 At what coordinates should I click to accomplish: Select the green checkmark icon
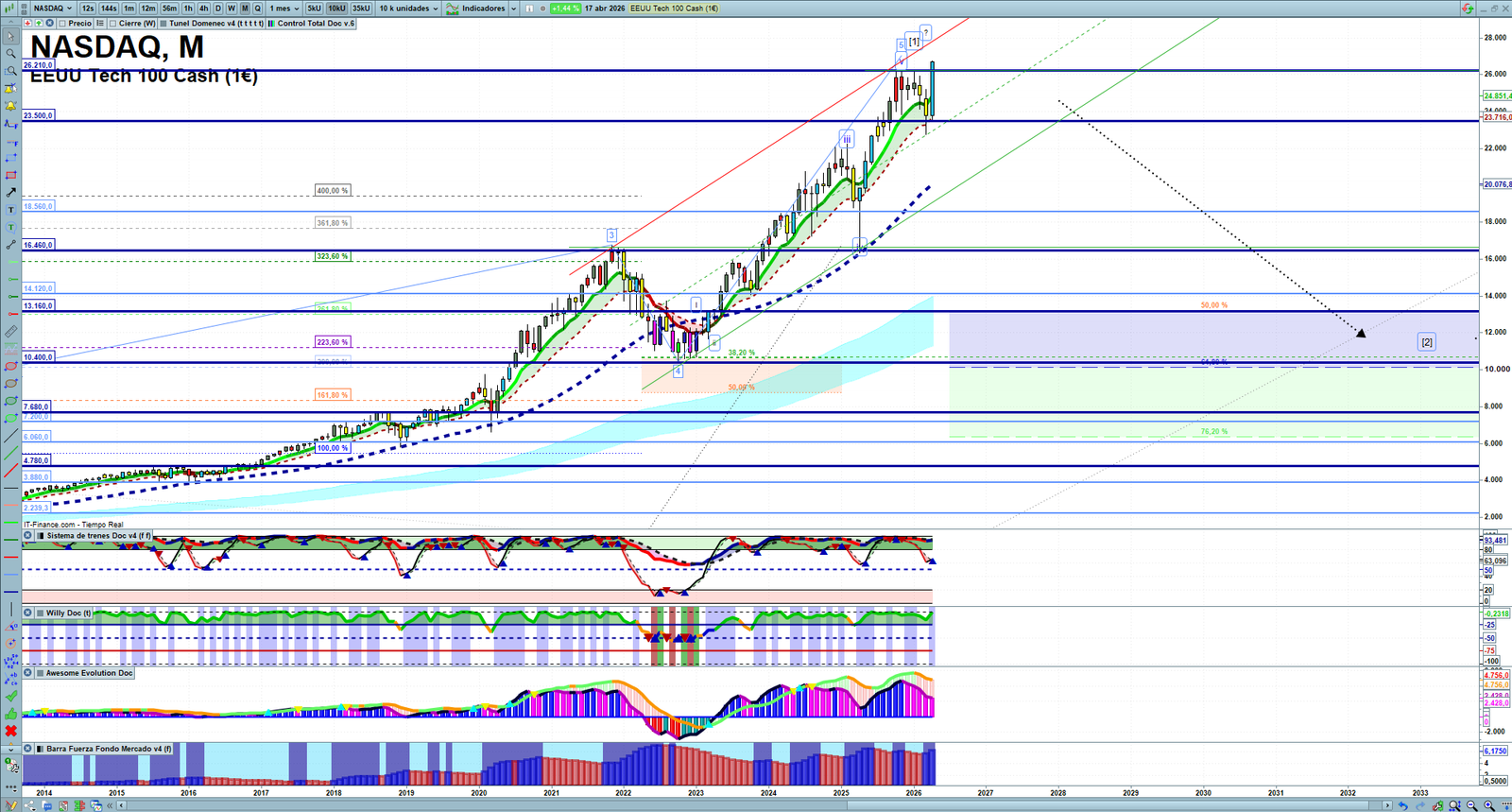click(10, 697)
